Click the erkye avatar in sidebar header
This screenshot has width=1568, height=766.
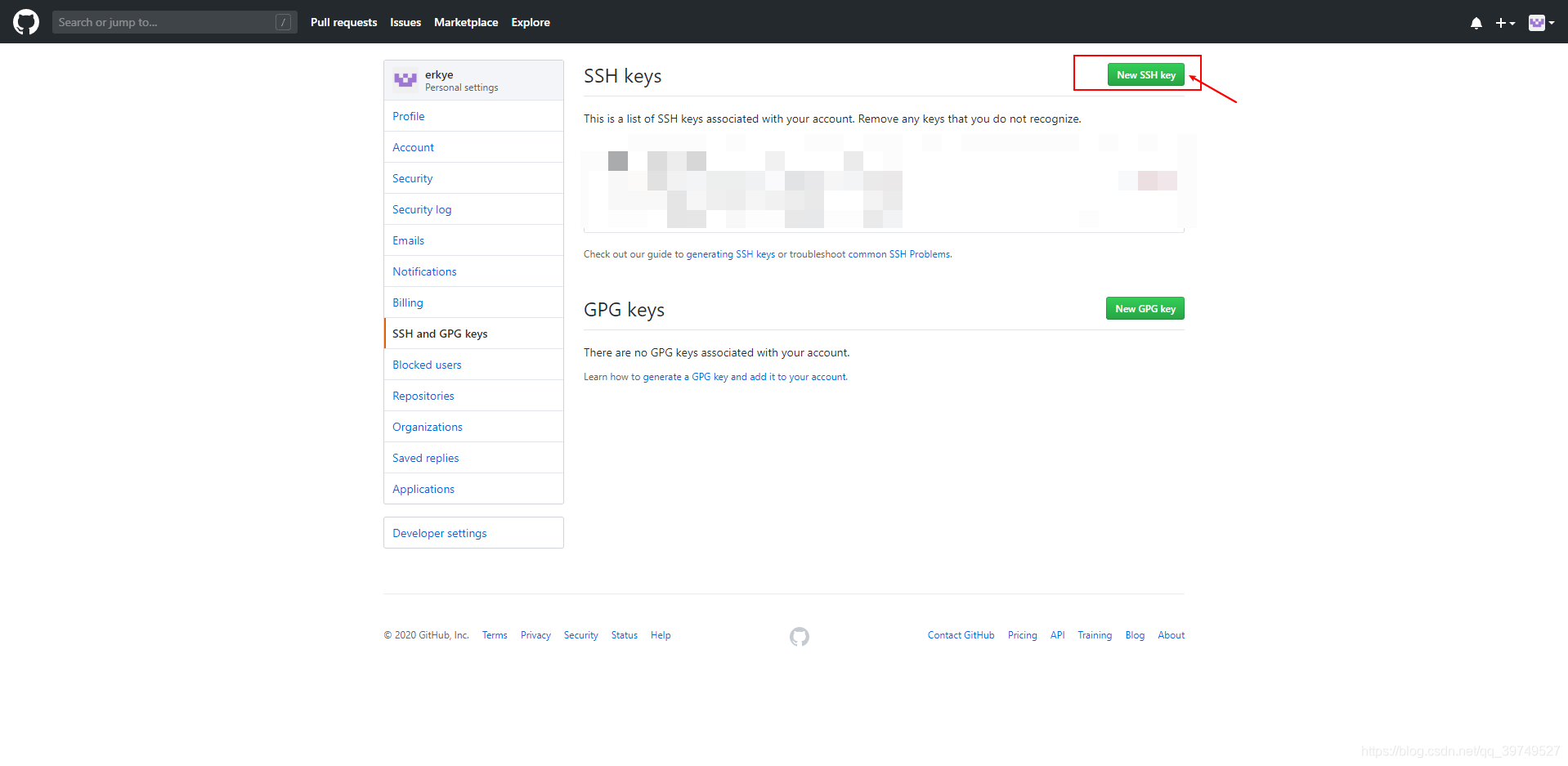405,80
